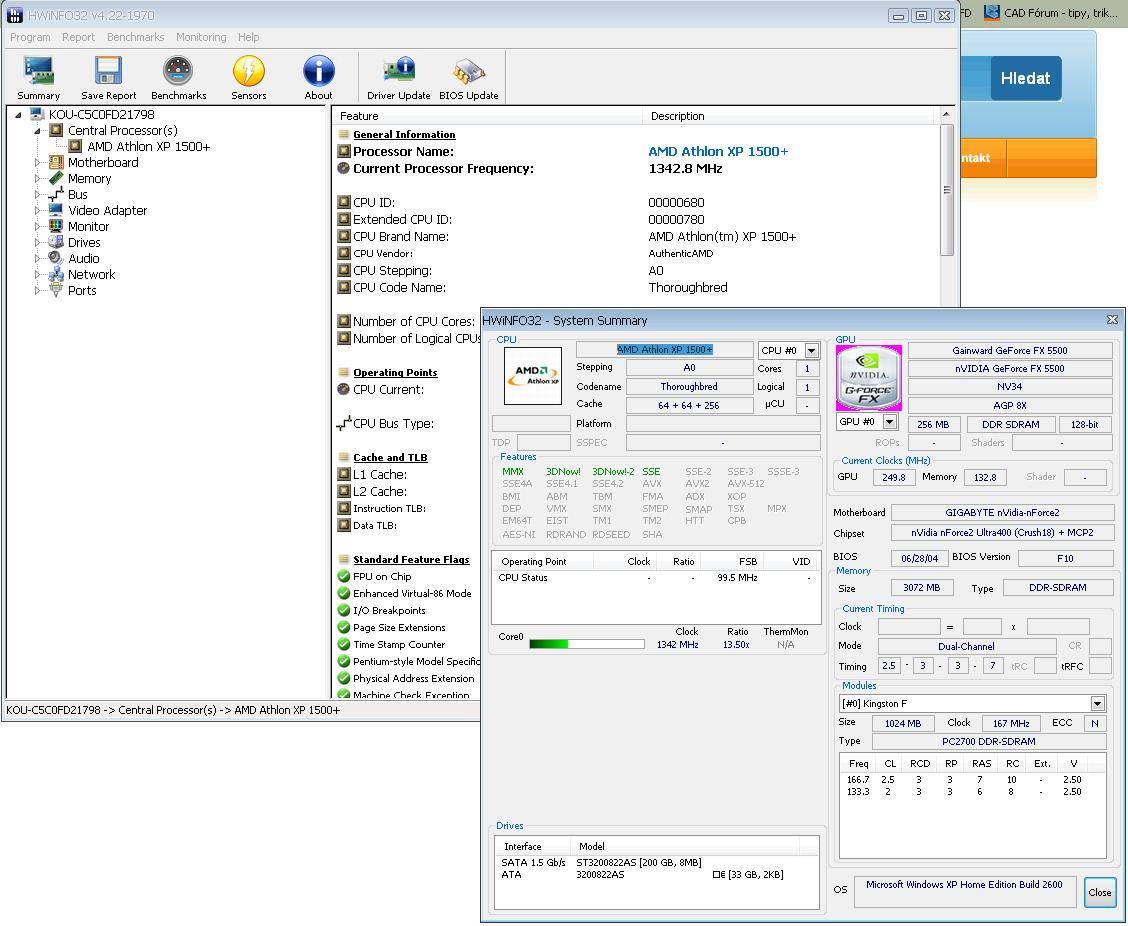Collapse the KOU-C5C0FD21798 root node

coord(19,114)
